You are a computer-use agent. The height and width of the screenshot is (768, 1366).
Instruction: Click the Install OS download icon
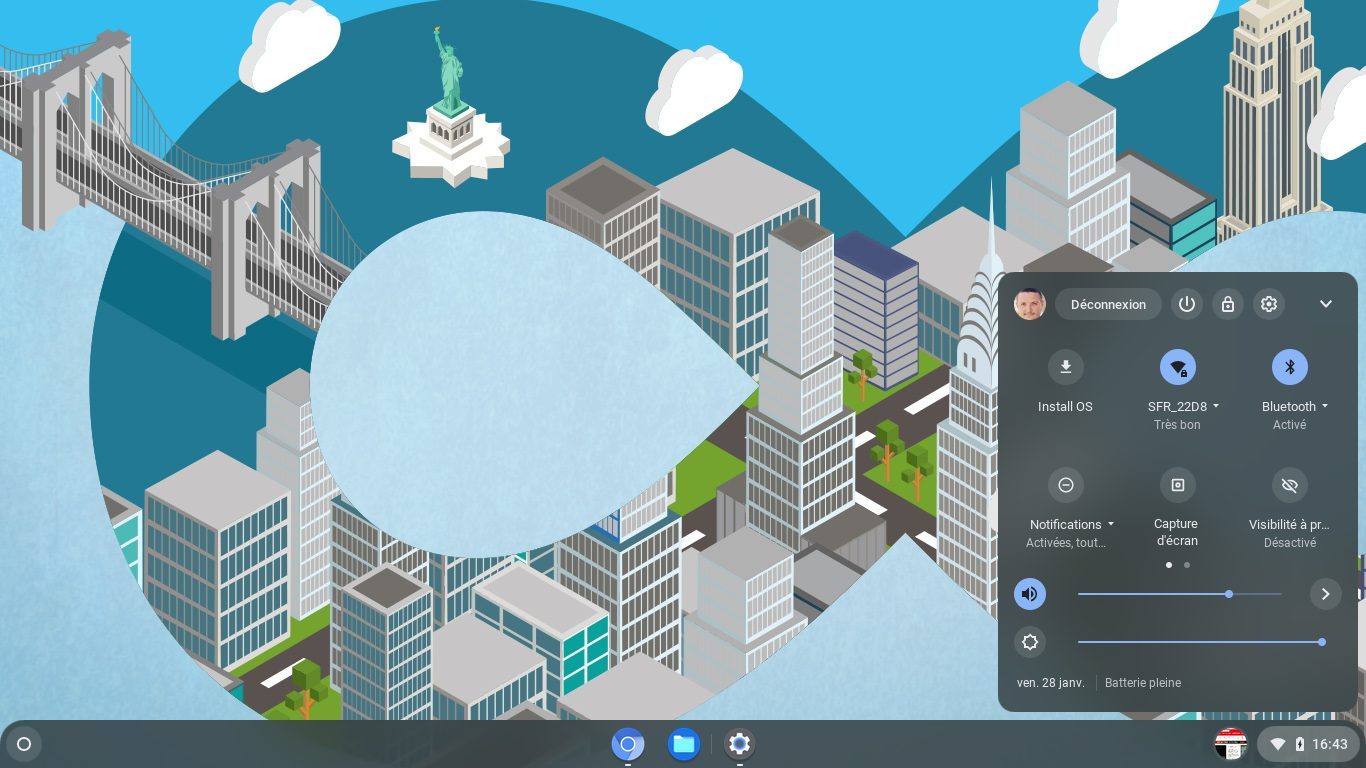[x=1066, y=367]
